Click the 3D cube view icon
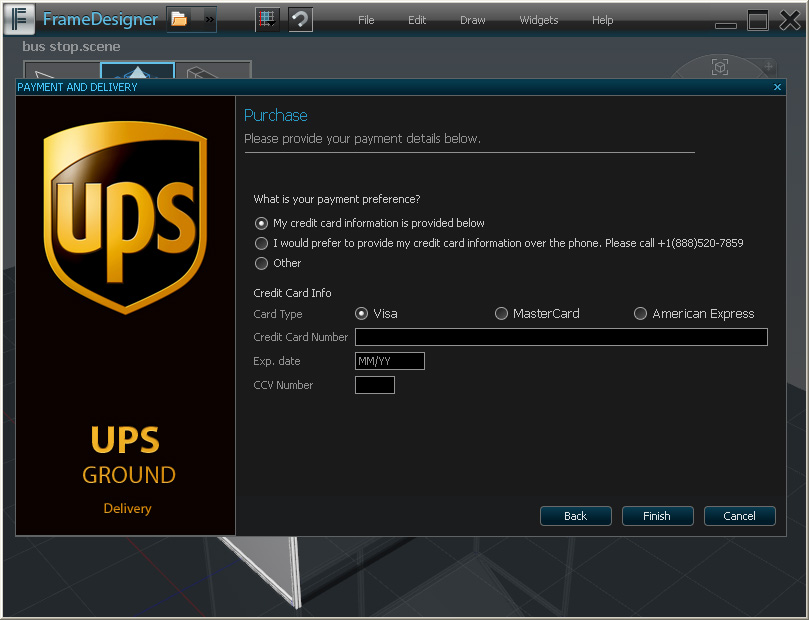 [720, 67]
